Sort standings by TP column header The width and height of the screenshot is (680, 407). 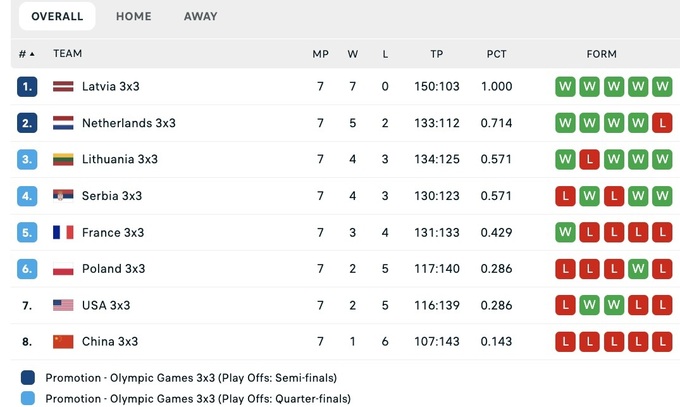(x=436, y=54)
